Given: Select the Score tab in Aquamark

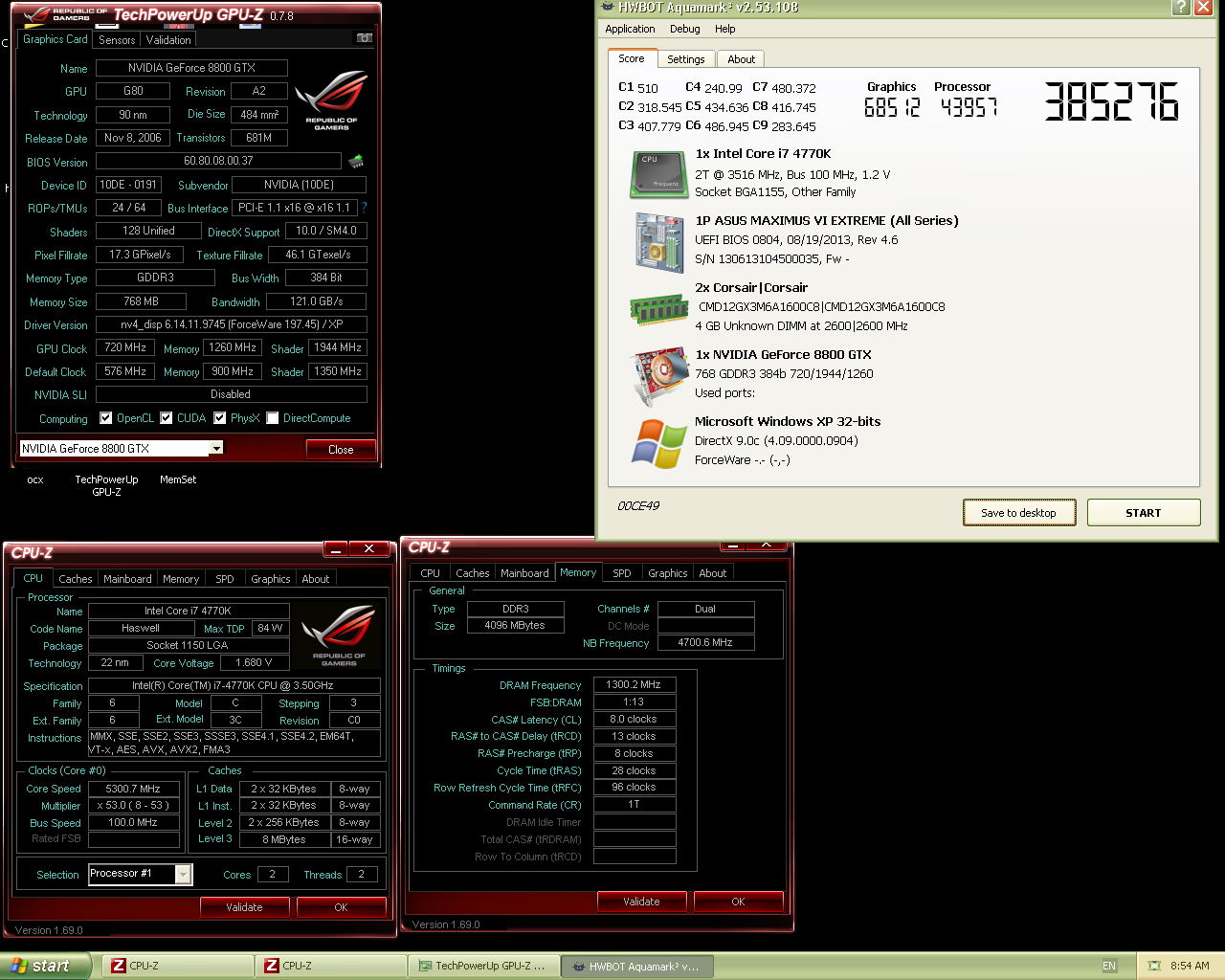Looking at the screenshot, I should point(632,58).
